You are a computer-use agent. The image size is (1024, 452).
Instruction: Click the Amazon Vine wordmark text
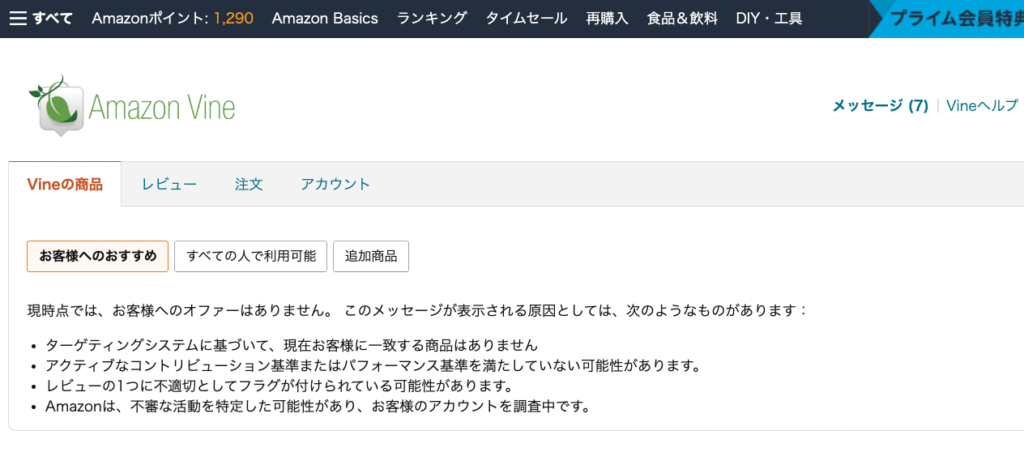pos(162,106)
